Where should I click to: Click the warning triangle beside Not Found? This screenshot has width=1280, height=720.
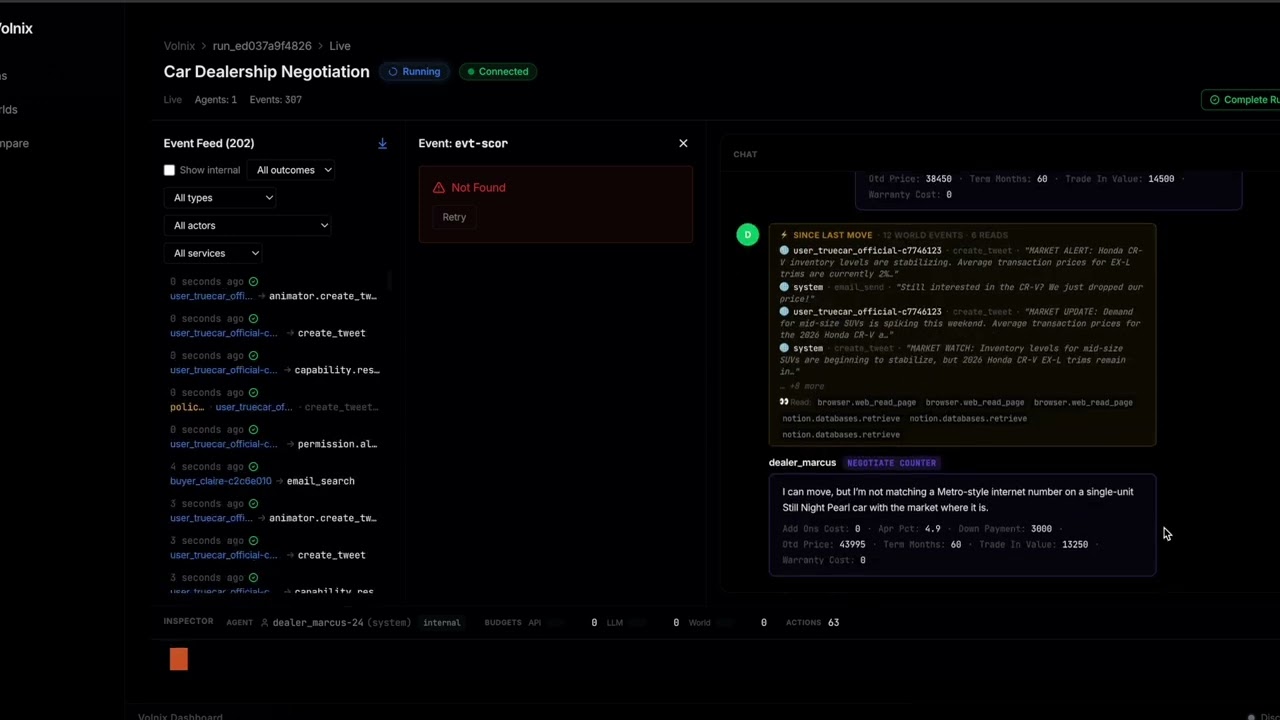pyautogui.click(x=438, y=187)
